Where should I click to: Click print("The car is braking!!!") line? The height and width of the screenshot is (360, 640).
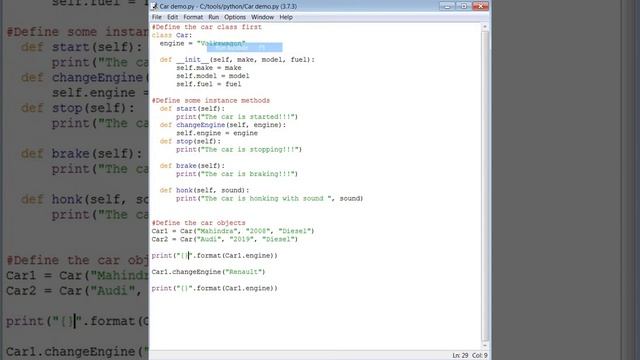[x=237, y=174]
